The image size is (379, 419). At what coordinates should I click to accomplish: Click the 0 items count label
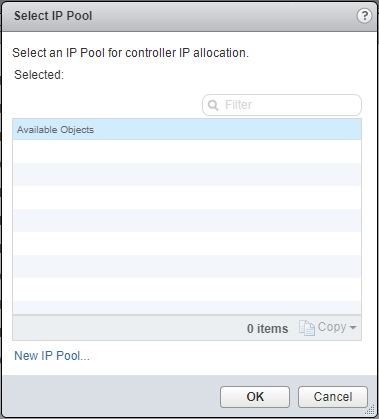tap(267, 329)
